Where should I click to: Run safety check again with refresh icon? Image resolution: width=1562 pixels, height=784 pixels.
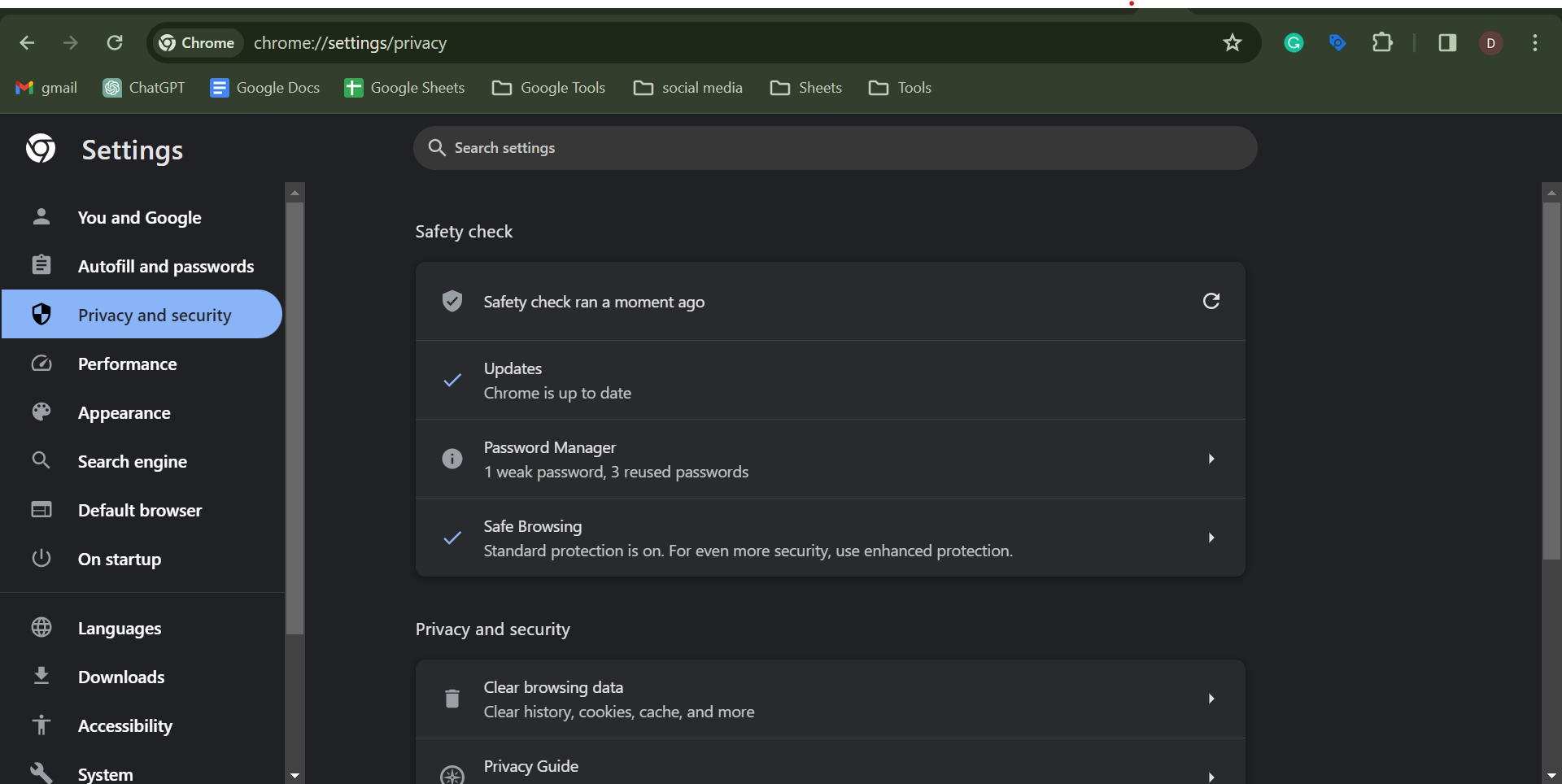[1211, 301]
